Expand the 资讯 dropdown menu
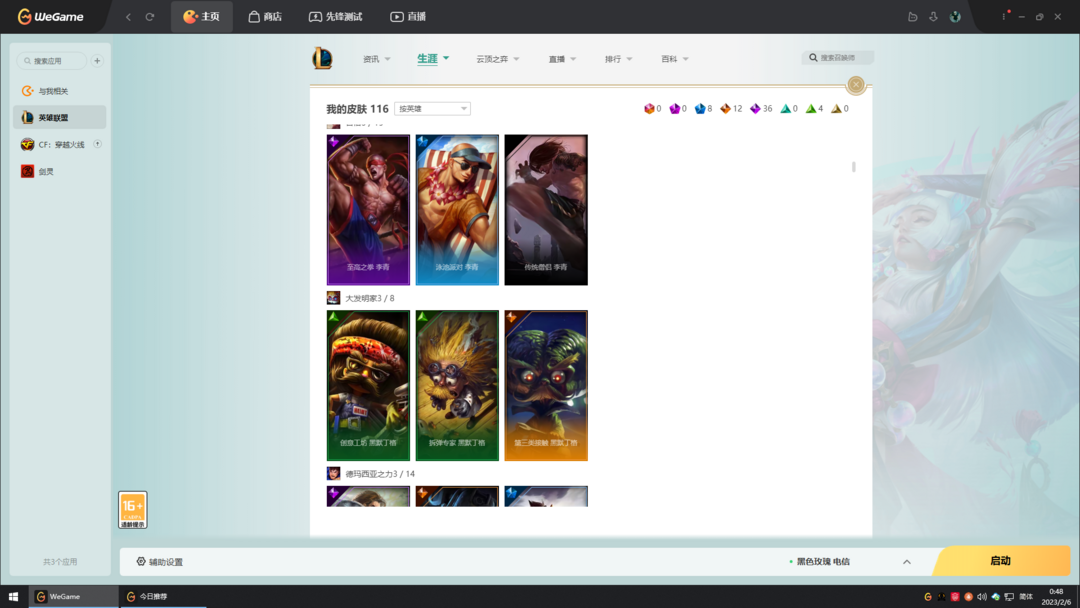 click(376, 59)
